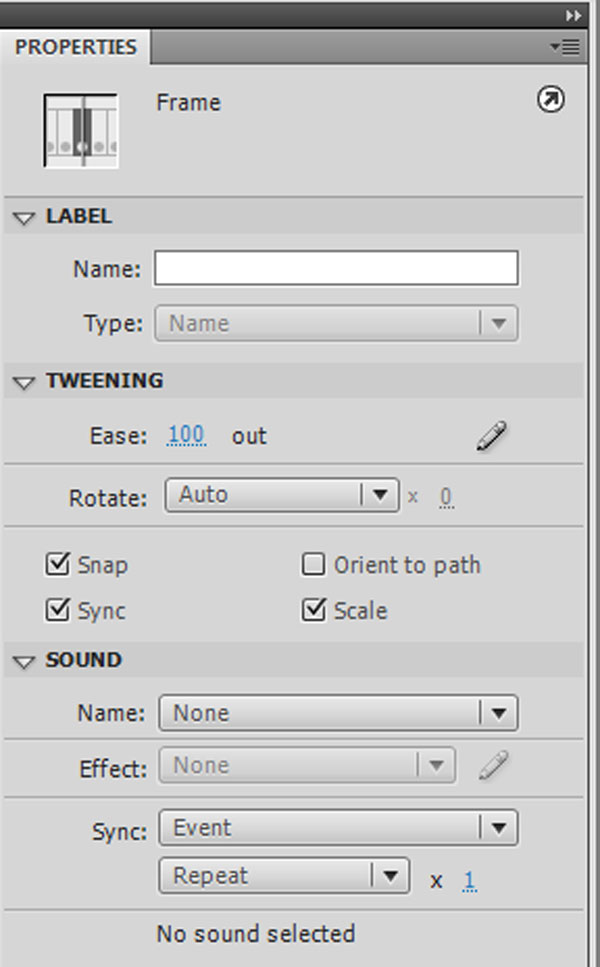
Task: Click the double-arrow collapse panel icon
Action: [x=572, y=15]
